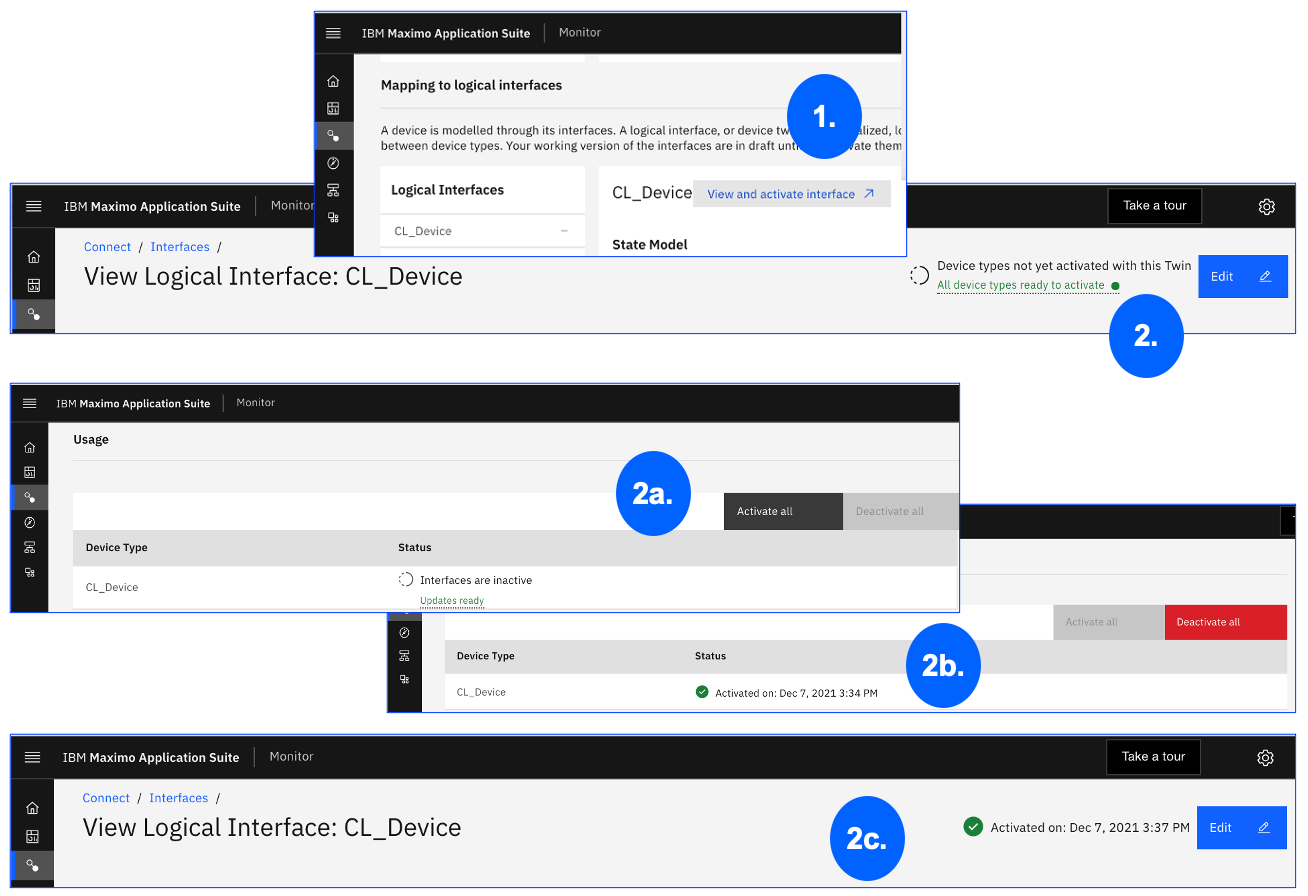Click the CL_Device cell in the Usage panel table
This screenshot has width=1308, height=896.
click(112, 587)
